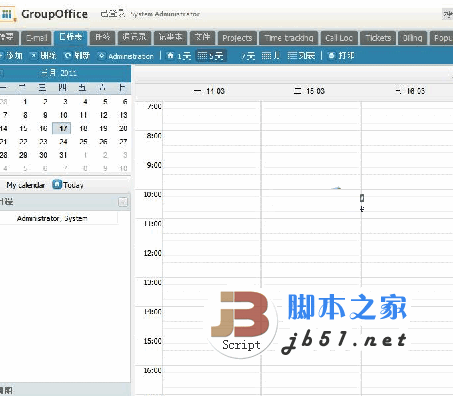Click the 16-03 day column header
This screenshot has height=396, width=453.
tap(410, 91)
